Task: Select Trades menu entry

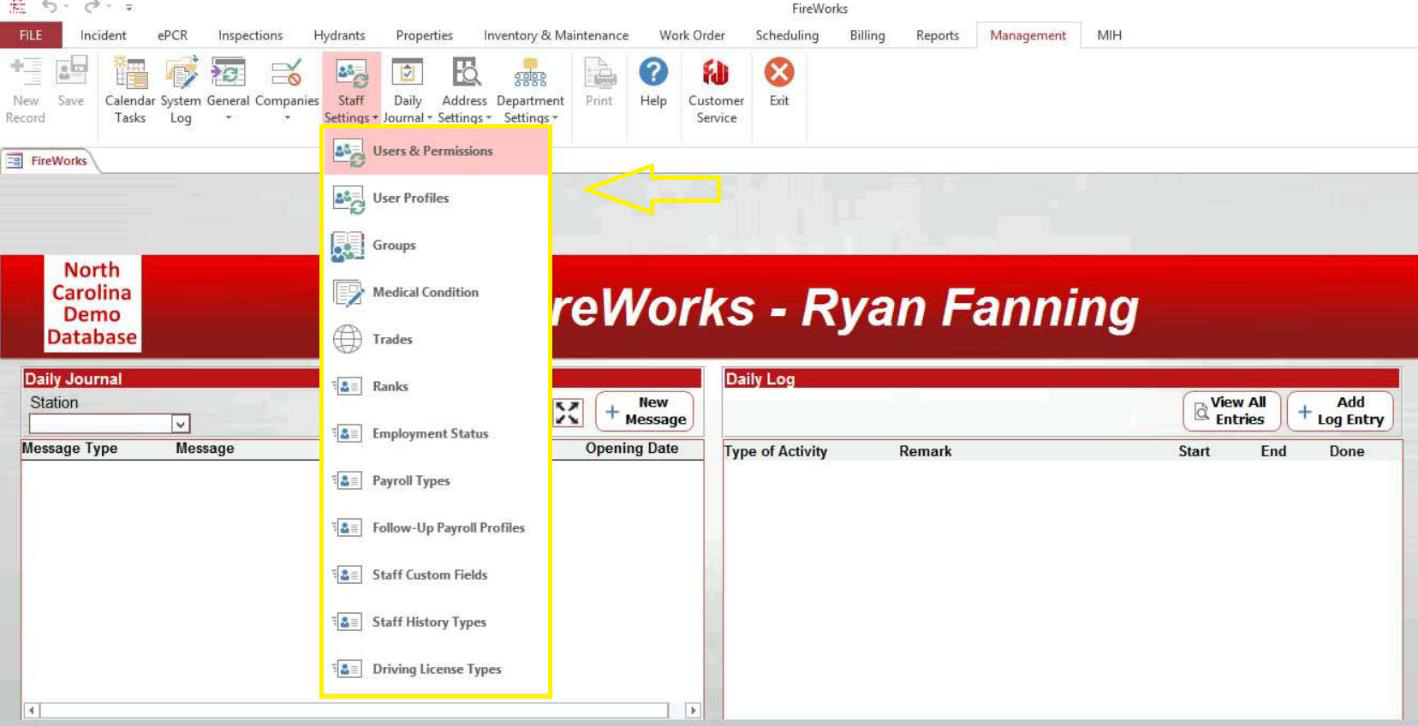Action: coord(436,339)
